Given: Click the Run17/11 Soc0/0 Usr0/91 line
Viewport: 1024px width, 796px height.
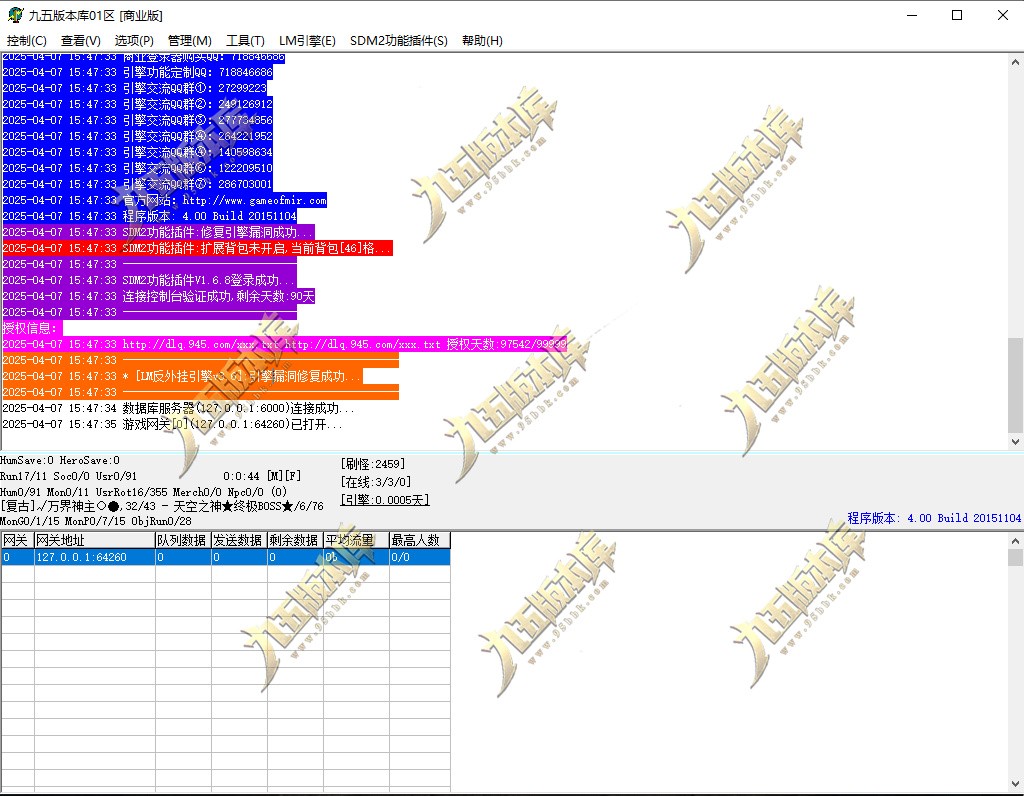Looking at the screenshot, I should point(69,476).
